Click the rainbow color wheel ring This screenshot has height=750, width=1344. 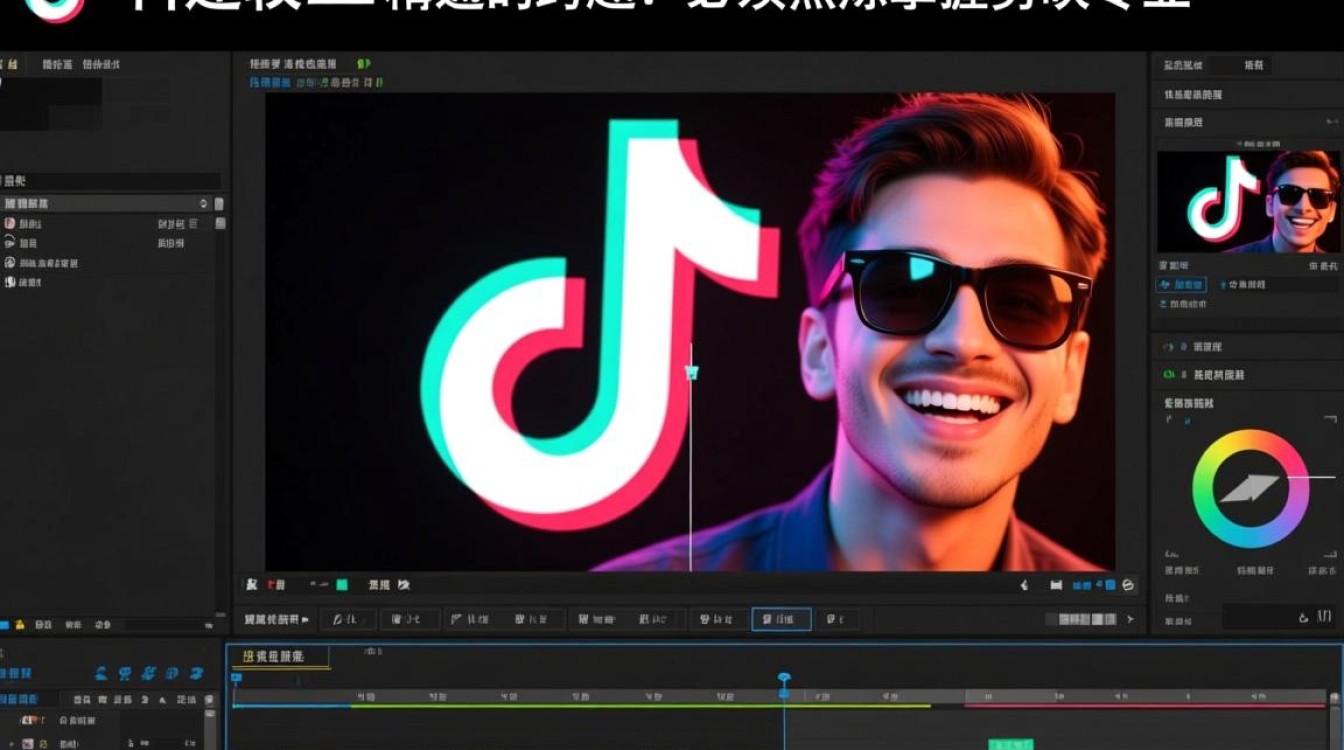click(1251, 440)
